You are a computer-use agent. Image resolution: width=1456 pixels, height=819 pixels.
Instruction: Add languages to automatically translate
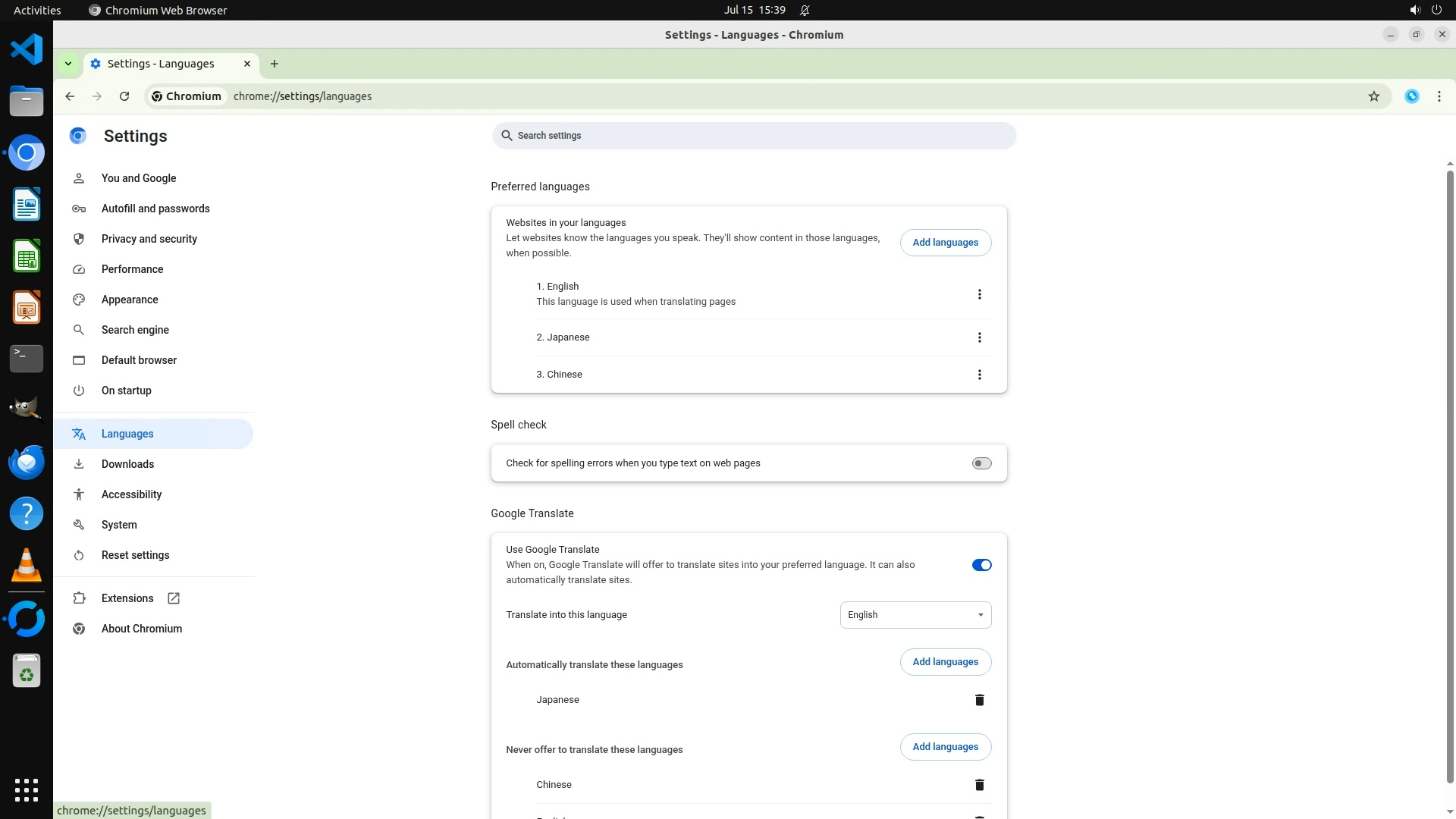(x=945, y=662)
